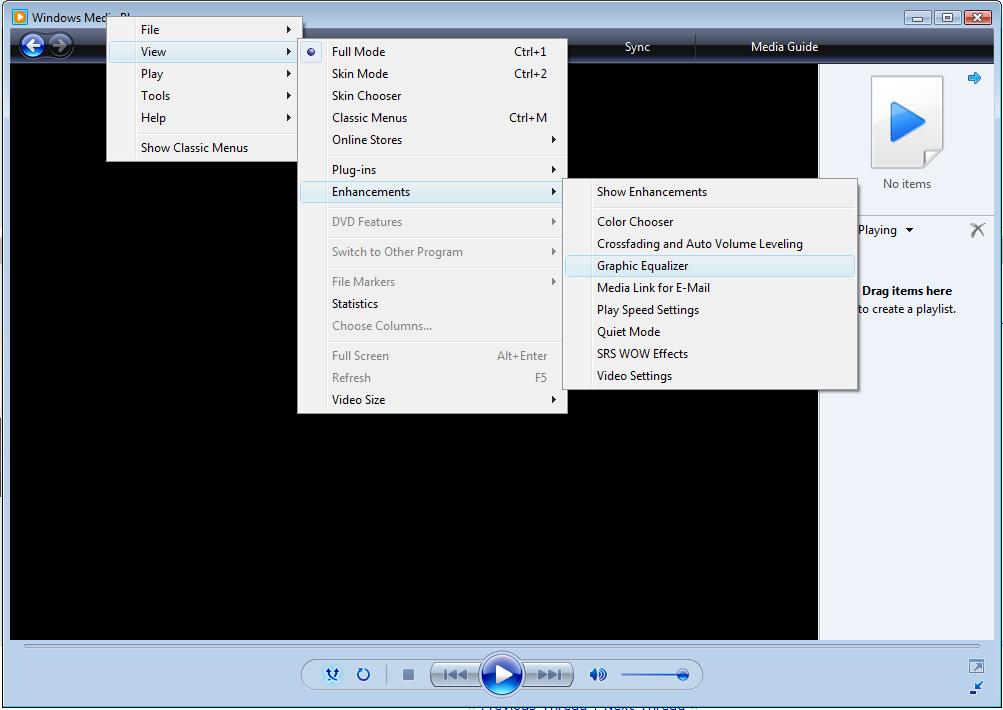Open the Help menu
1003x710 pixels.
pos(203,118)
